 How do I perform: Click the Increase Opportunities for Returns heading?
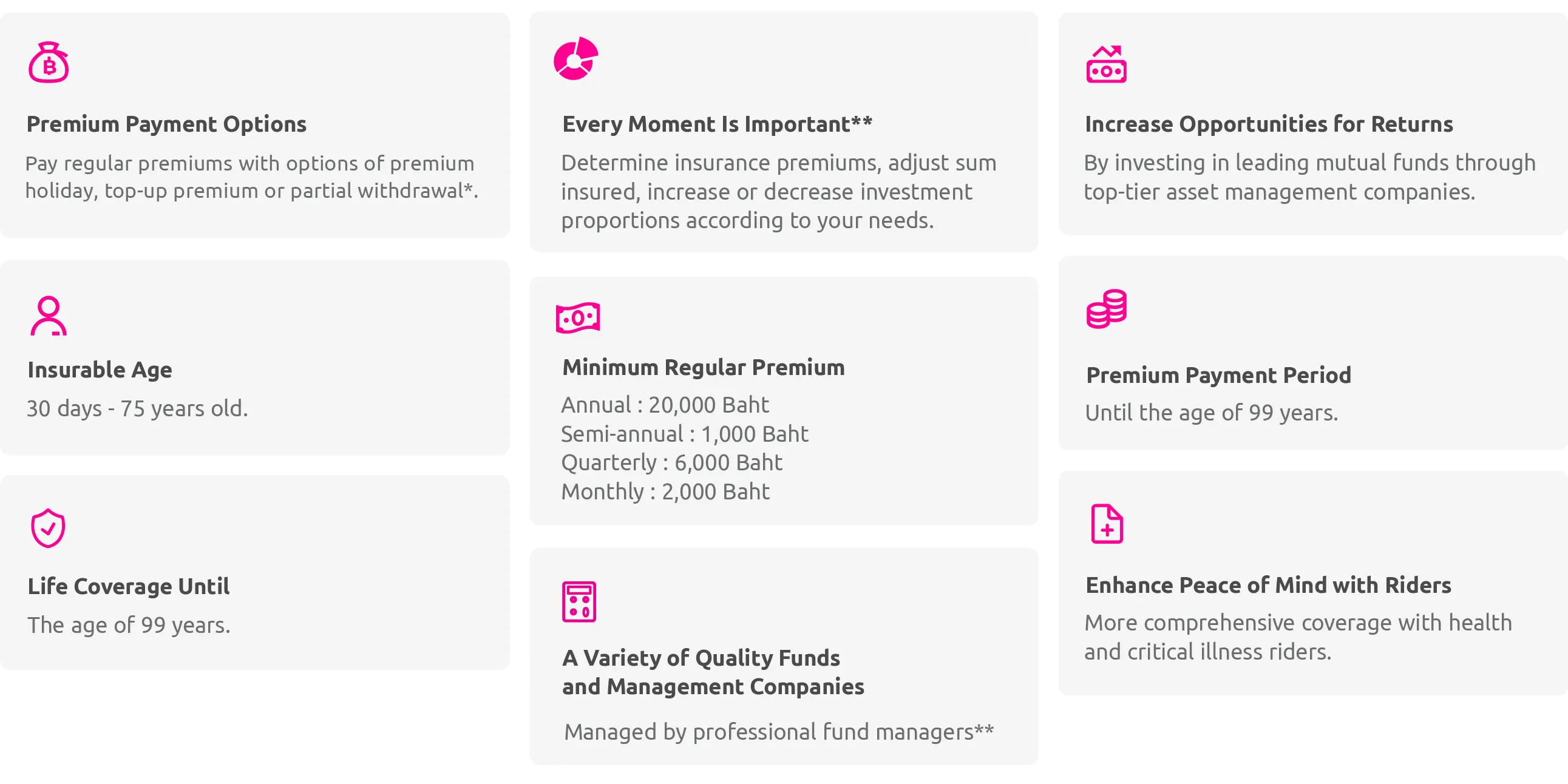[x=1269, y=124]
